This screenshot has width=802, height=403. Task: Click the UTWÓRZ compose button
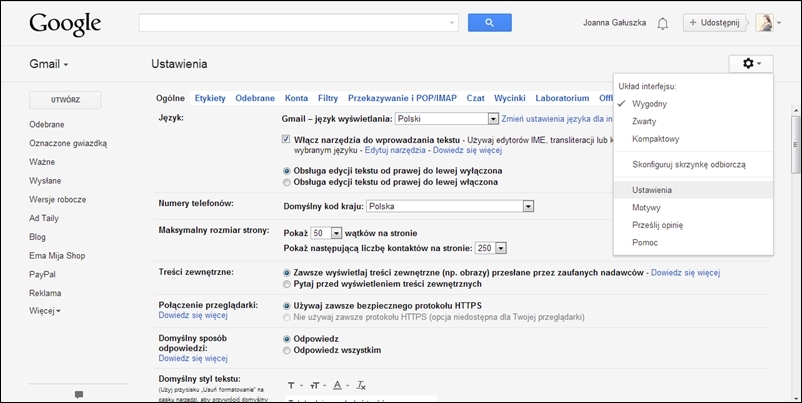click(x=65, y=100)
